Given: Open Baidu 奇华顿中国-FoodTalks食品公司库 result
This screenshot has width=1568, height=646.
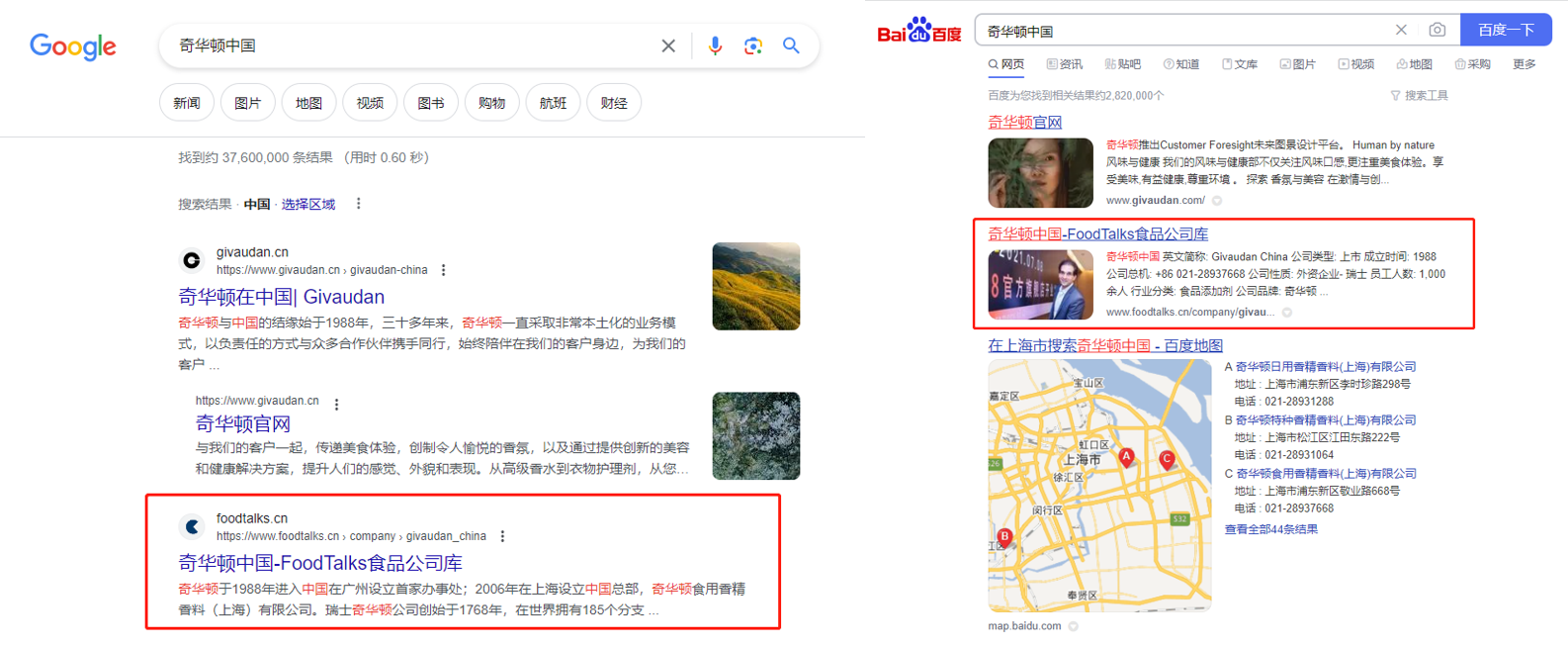Looking at the screenshot, I should [x=1098, y=234].
